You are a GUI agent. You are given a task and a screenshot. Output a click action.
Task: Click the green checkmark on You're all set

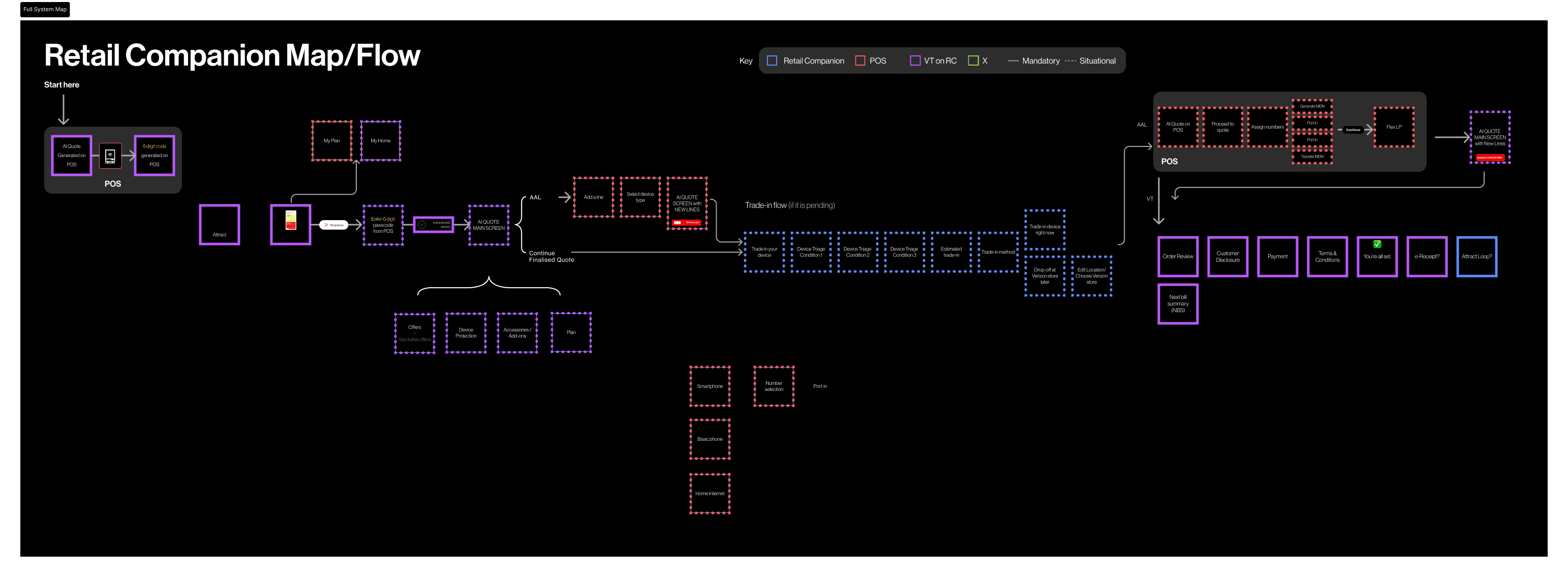[1377, 244]
